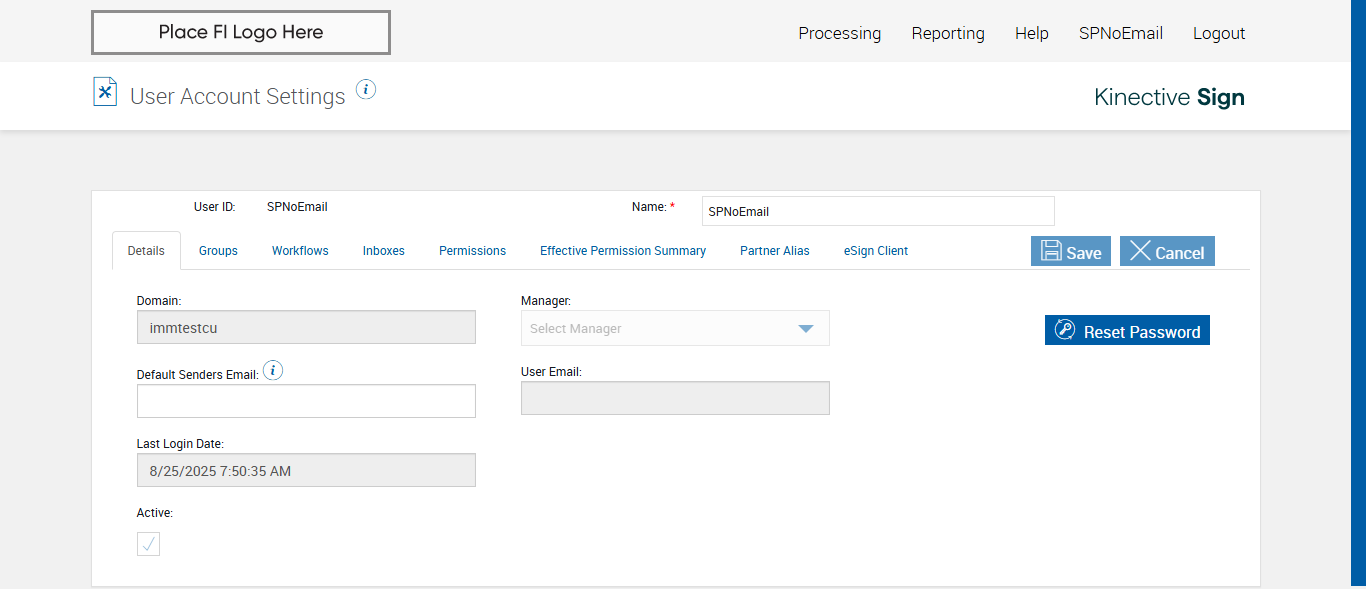Switch to the Workflows tab
Screen dimensions: 1366x589
[x=300, y=251]
